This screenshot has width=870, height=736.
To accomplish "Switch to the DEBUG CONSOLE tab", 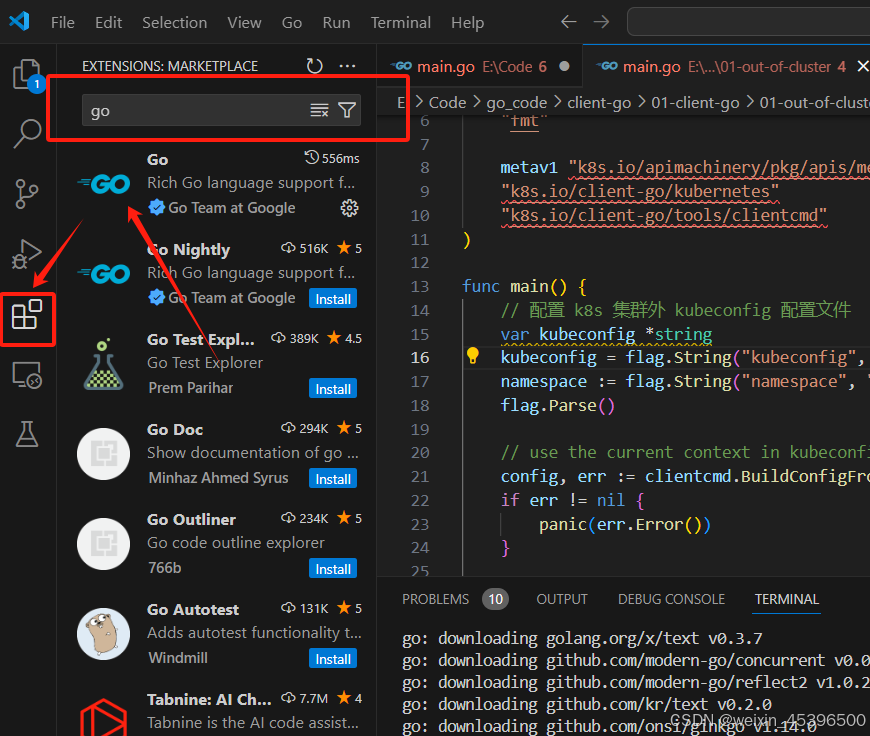I will [671, 599].
